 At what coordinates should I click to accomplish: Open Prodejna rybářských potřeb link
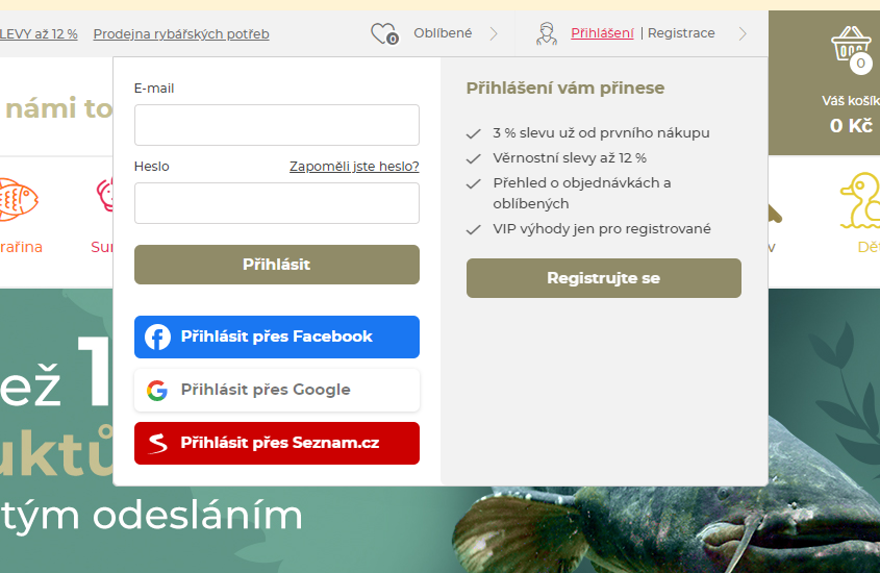point(181,34)
